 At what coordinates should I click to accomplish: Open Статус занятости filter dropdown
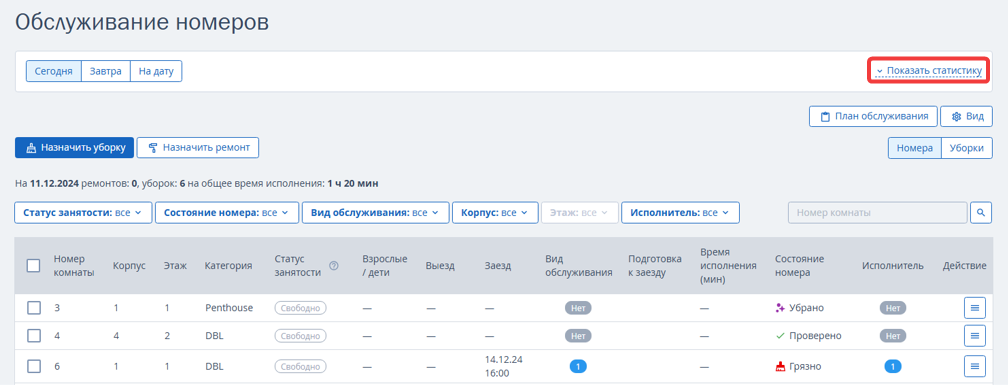[x=83, y=213]
